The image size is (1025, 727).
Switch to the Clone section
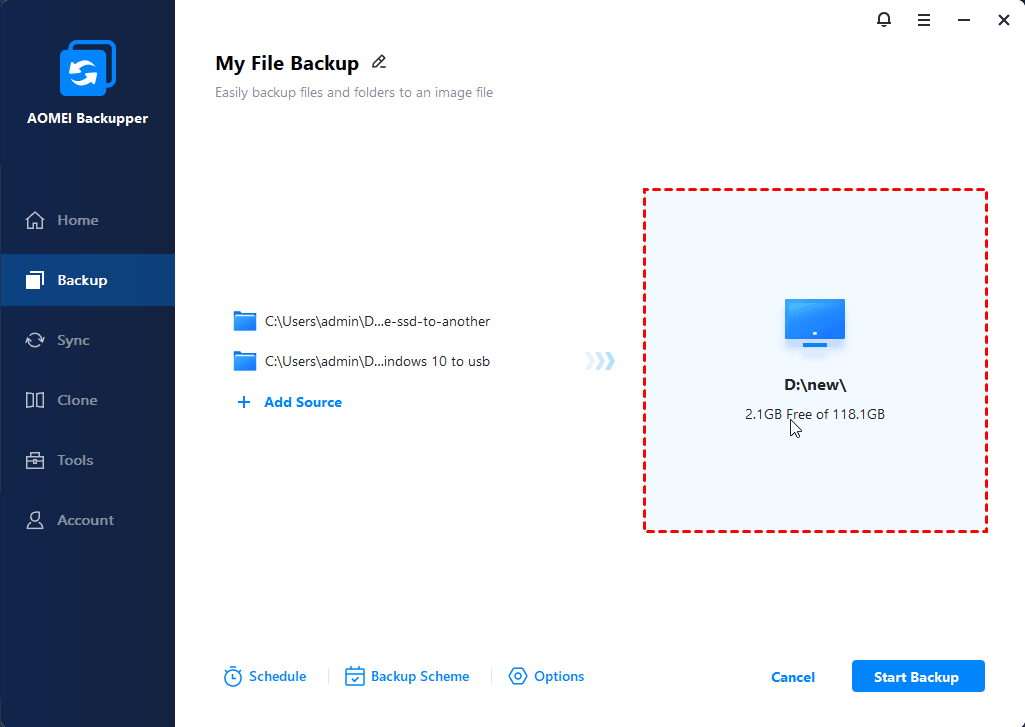click(x=77, y=400)
